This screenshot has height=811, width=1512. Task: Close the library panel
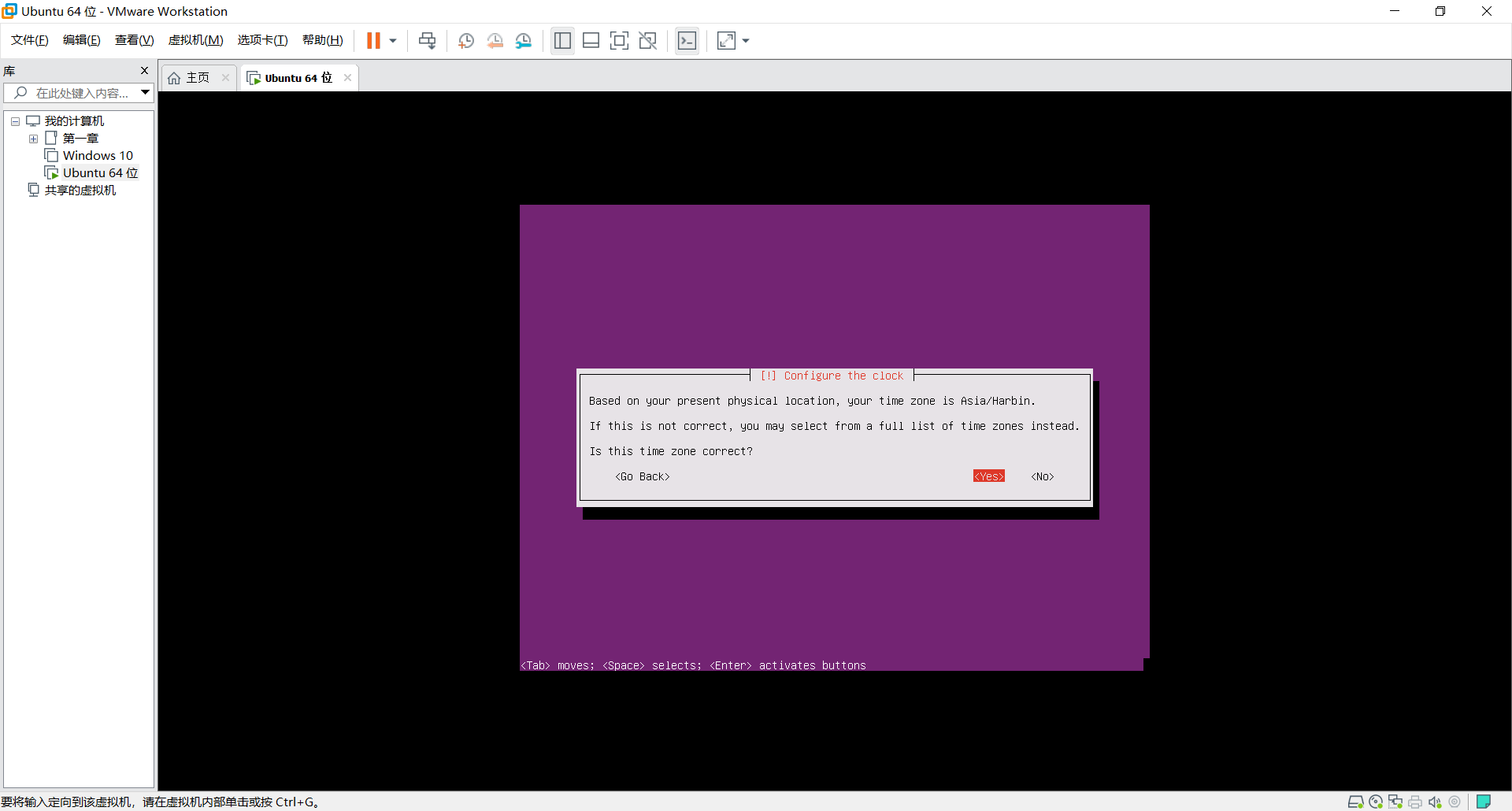coord(144,71)
